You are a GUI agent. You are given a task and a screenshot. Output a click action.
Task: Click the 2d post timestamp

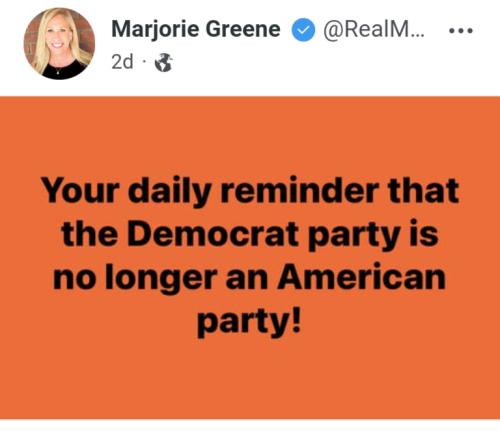(122, 62)
